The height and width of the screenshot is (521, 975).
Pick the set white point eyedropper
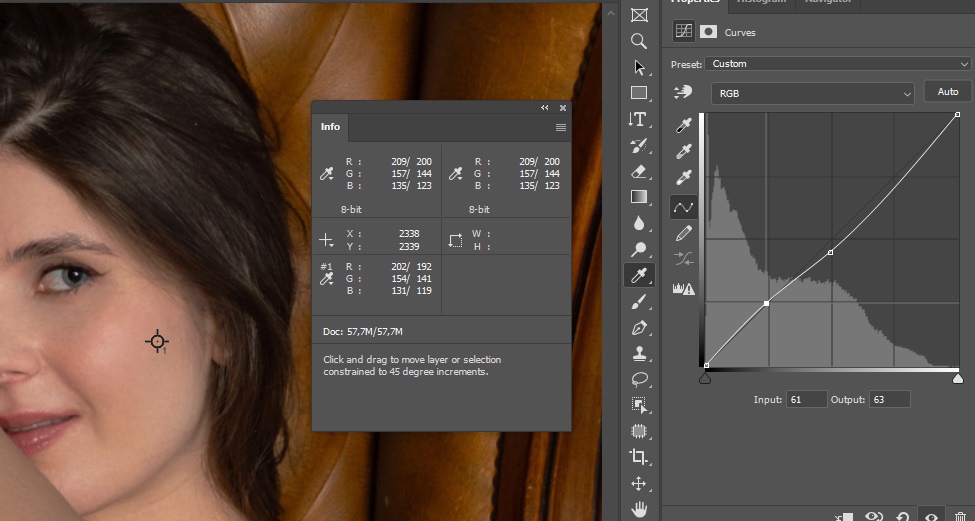pos(683,177)
